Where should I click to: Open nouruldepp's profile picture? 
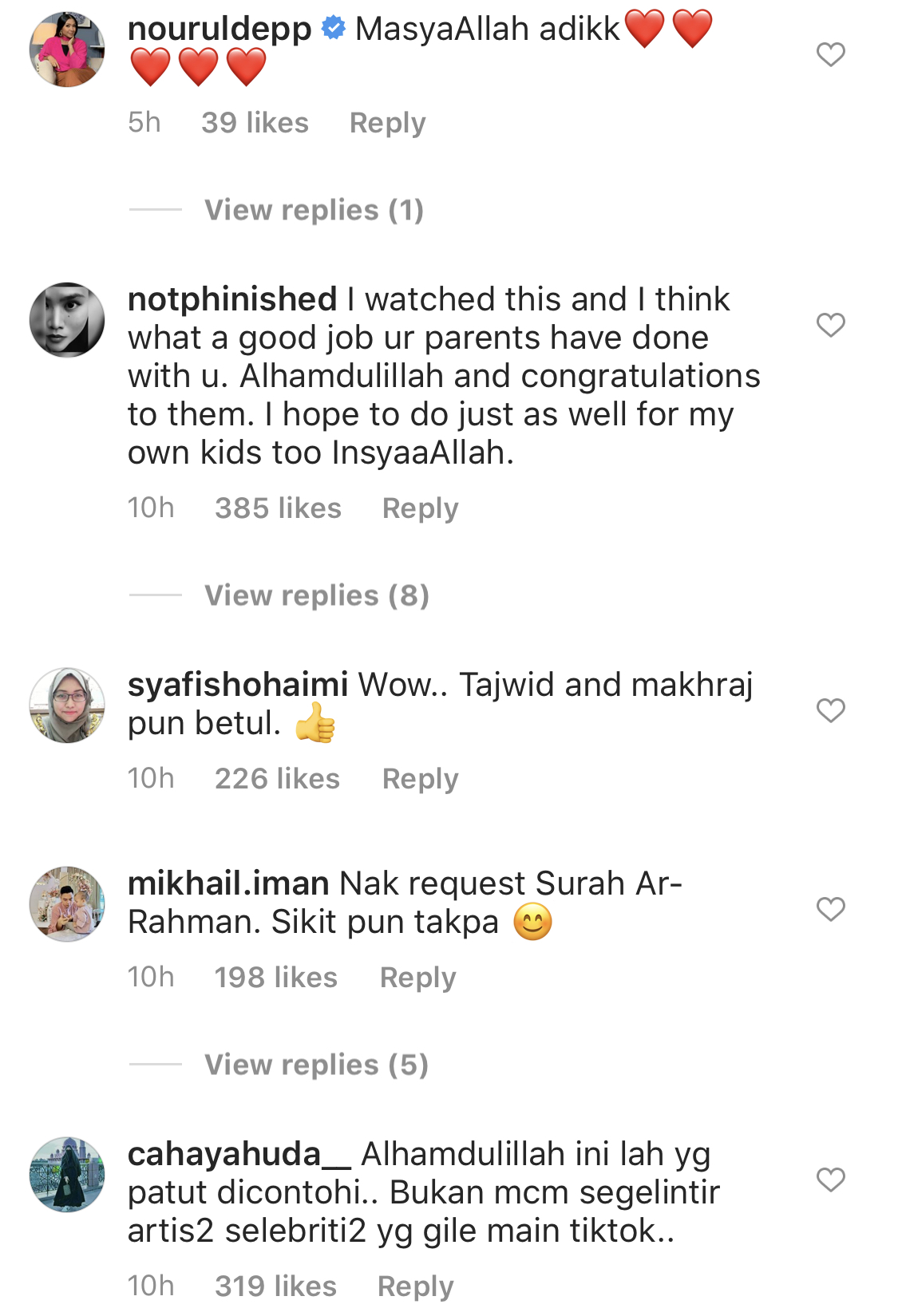pos(67,49)
